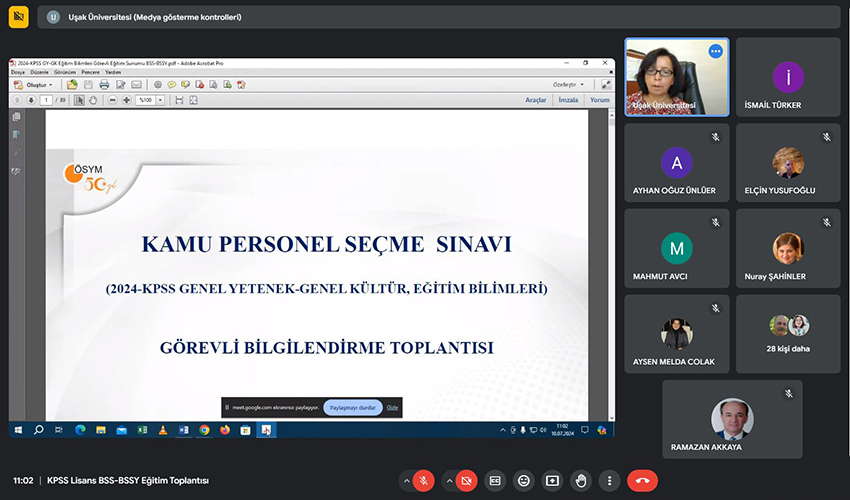Viewport: 850px width, 500px height.
Task: Click the Gizle link in sharing bar
Action: [x=393, y=407]
